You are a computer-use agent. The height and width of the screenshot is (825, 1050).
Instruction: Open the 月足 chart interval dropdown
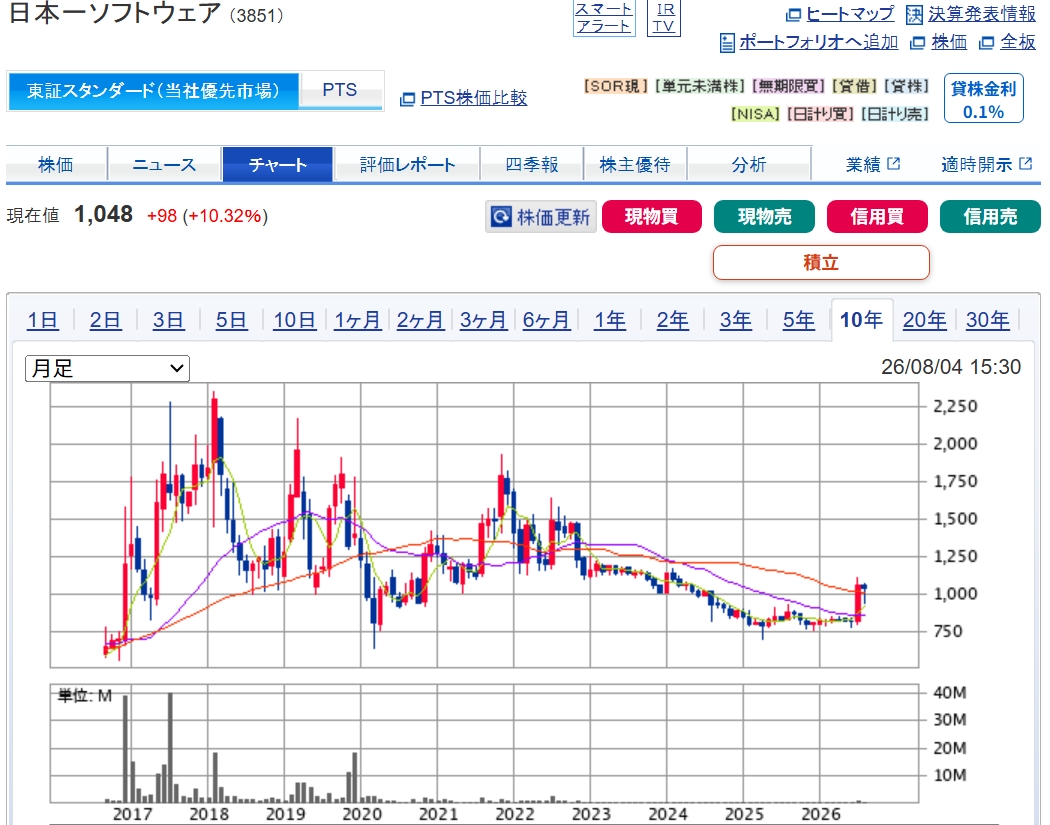(107, 368)
